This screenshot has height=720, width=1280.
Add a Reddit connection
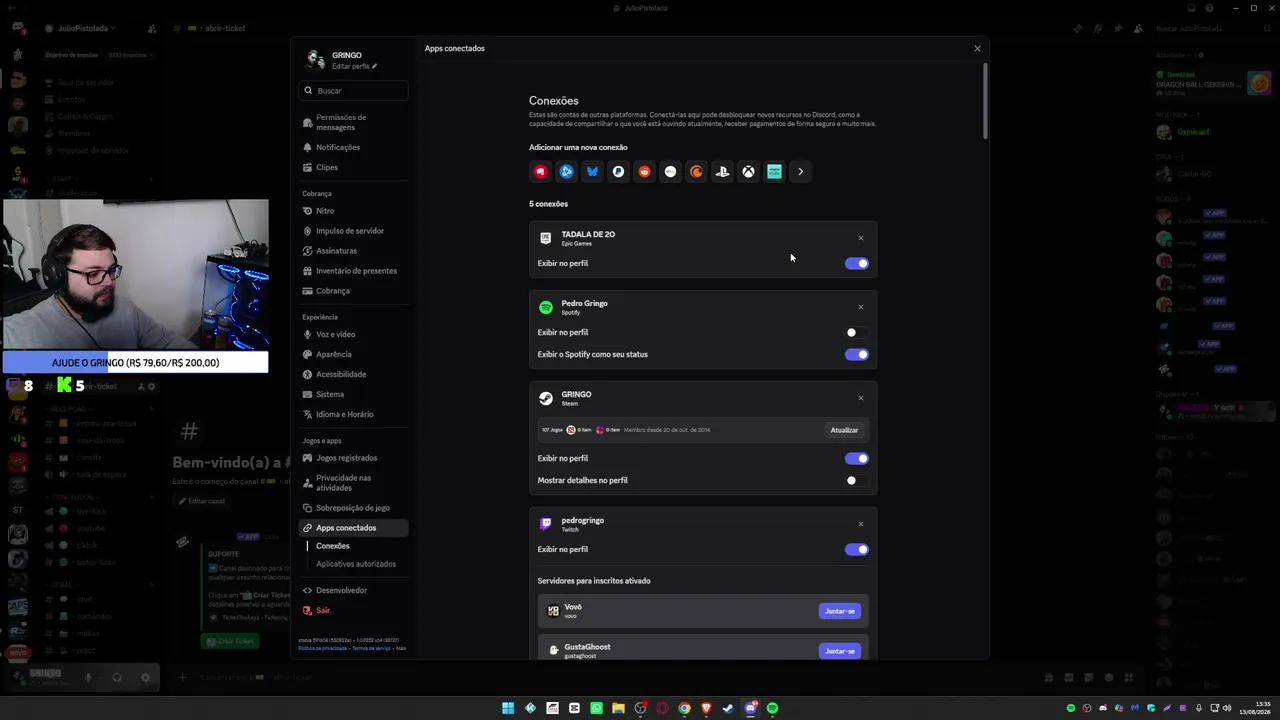tap(645, 172)
